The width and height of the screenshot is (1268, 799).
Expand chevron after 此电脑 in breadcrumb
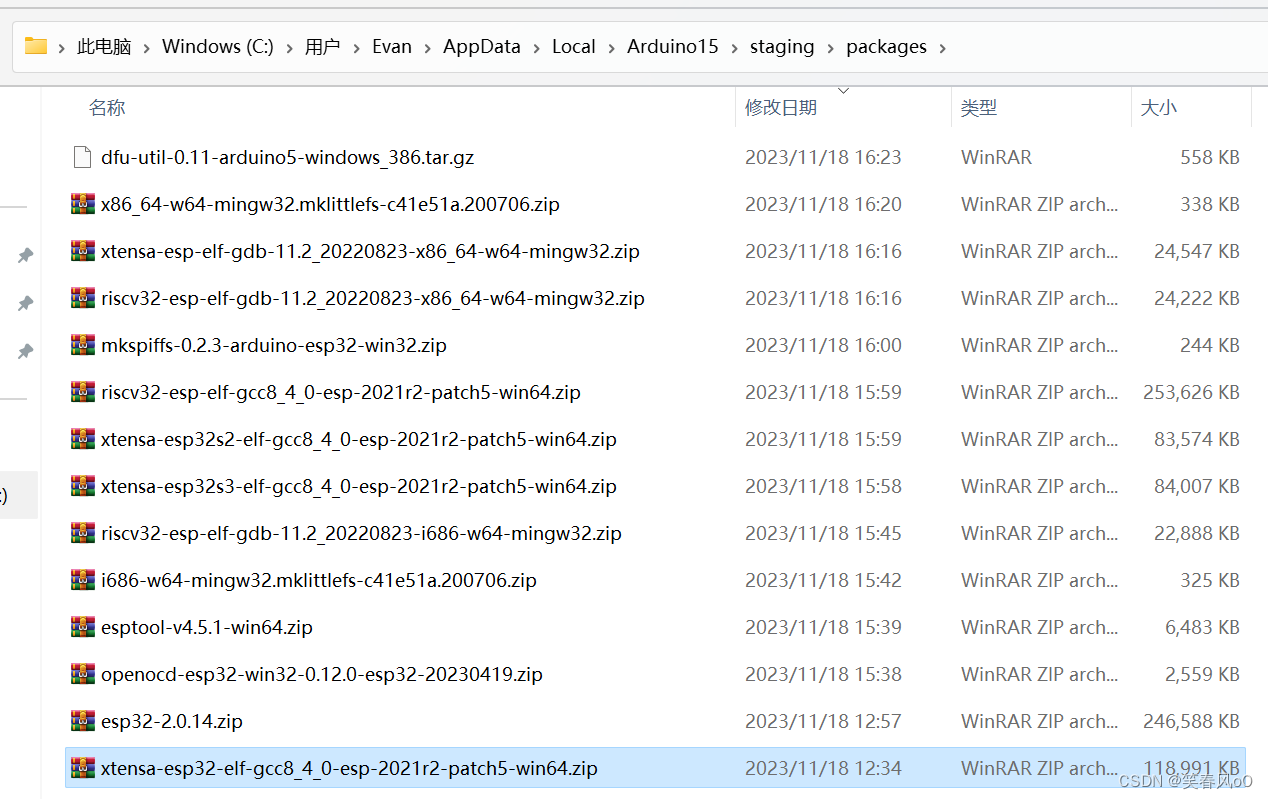tap(146, 47)
